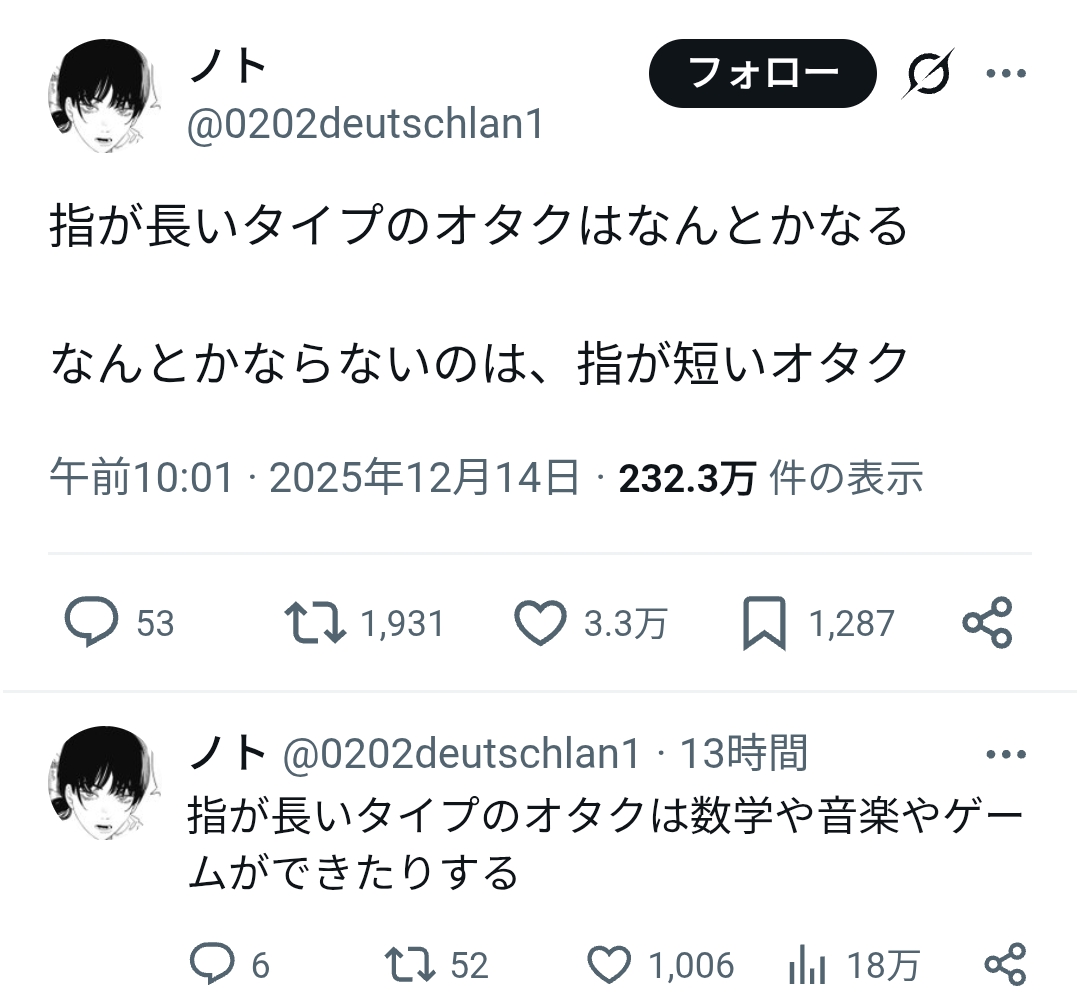
Task: Open the main tweet timestamp 午前10:01 2025年12月14日
Action: 314,477
